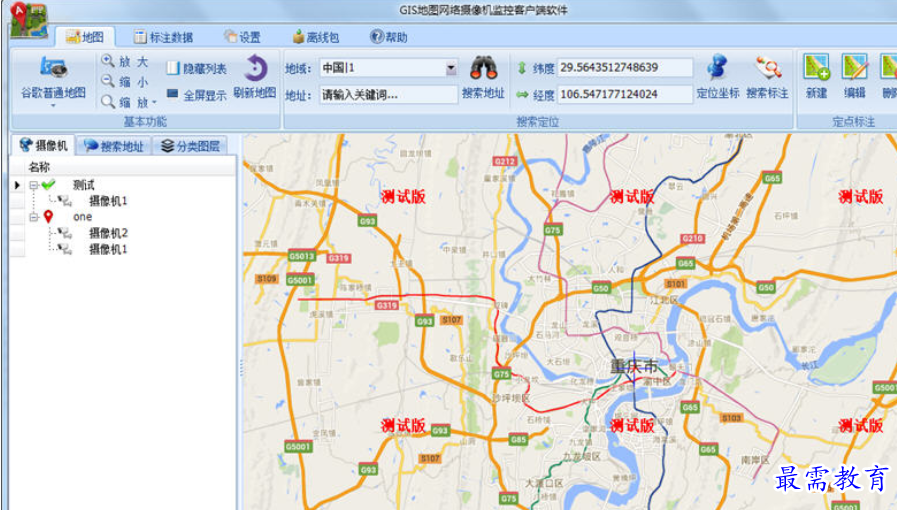This screenshot has height=510, width=897.
Task: Click the 经度 longitude field
Action: pos(625,94)
